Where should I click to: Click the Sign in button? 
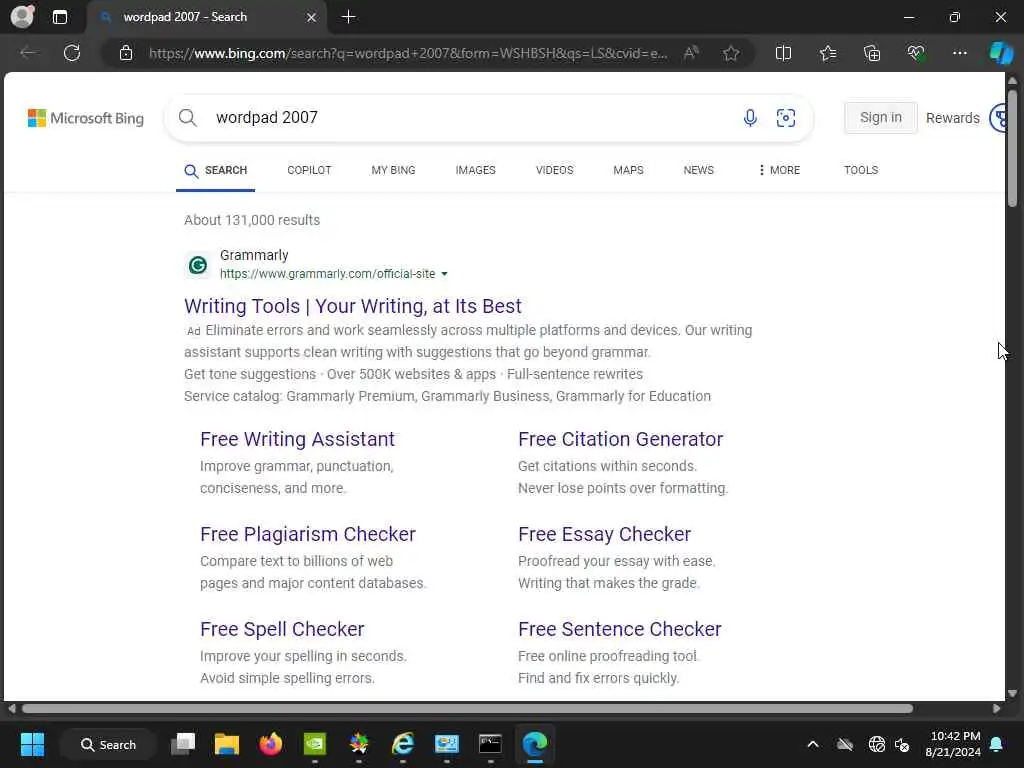880,118
